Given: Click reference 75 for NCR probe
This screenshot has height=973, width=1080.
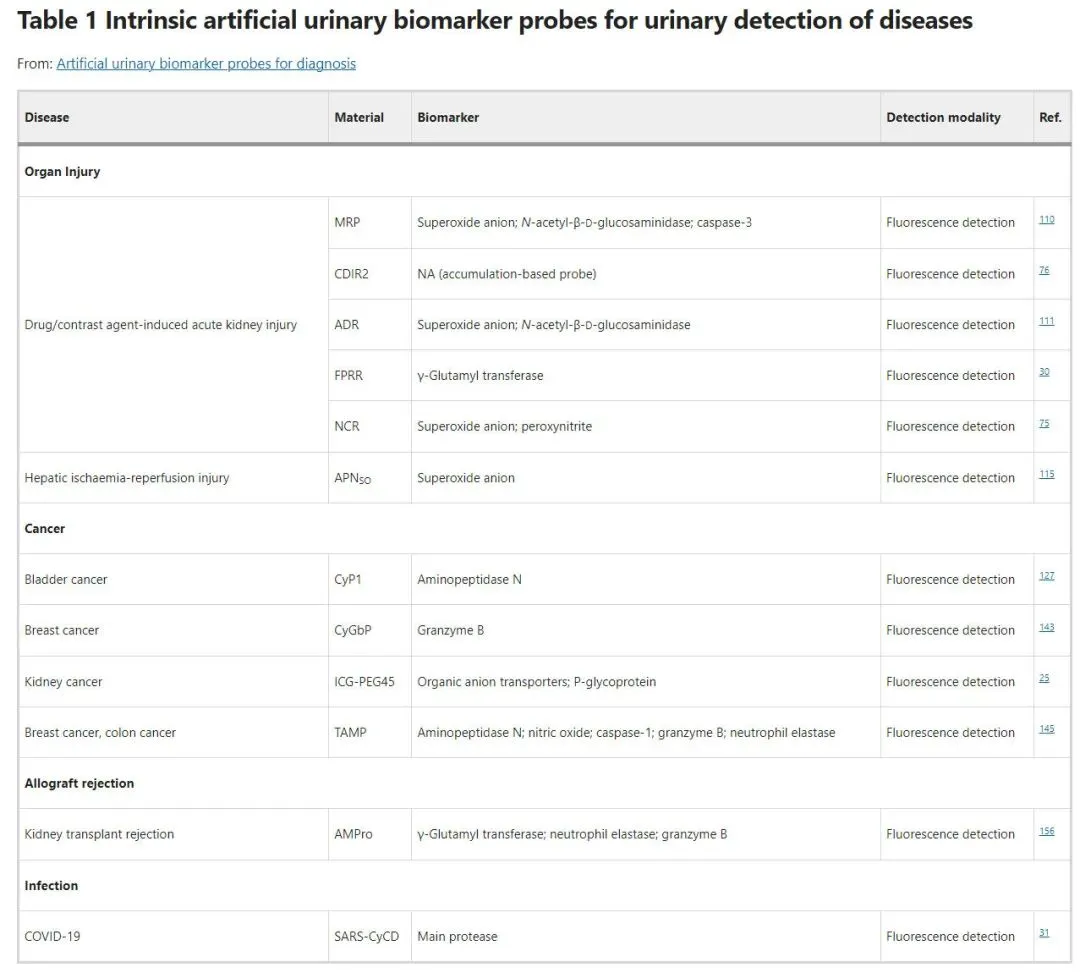Looking at the screenshot, I should click(1044, 423).
